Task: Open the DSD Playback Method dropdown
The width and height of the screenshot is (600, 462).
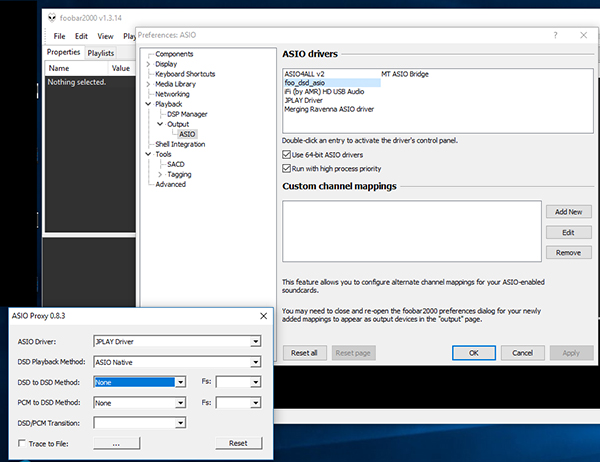Action: pyautogui.click(x=256, y=362)
